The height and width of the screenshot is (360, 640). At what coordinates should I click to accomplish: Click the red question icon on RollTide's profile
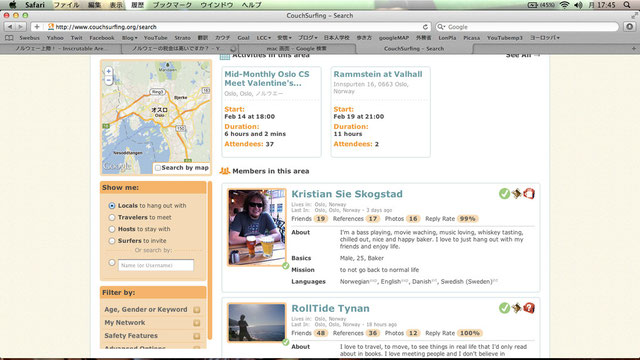[529, 308]
